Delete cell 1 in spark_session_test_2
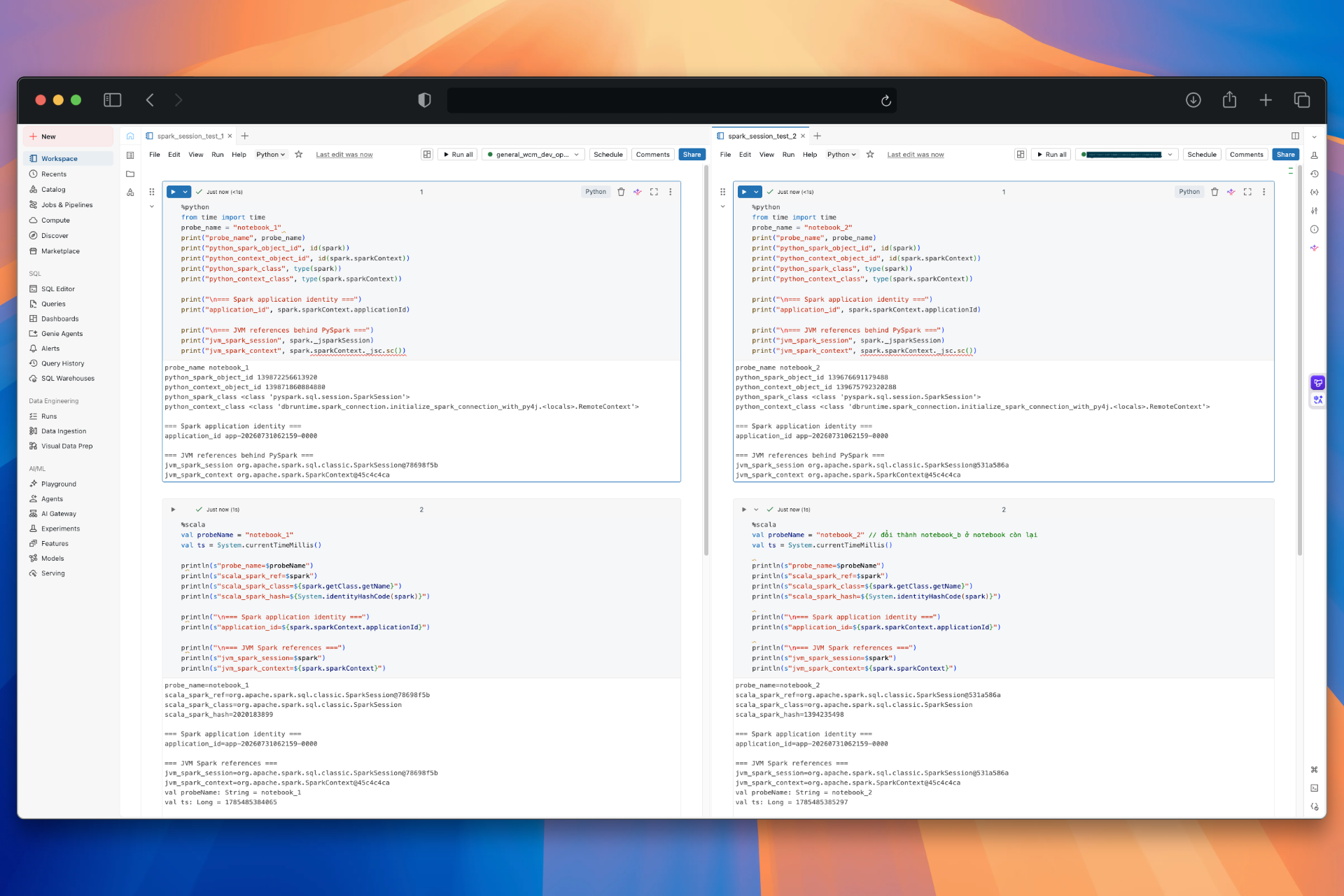Screen dimensions: 1344x896 pos(1214,192)
